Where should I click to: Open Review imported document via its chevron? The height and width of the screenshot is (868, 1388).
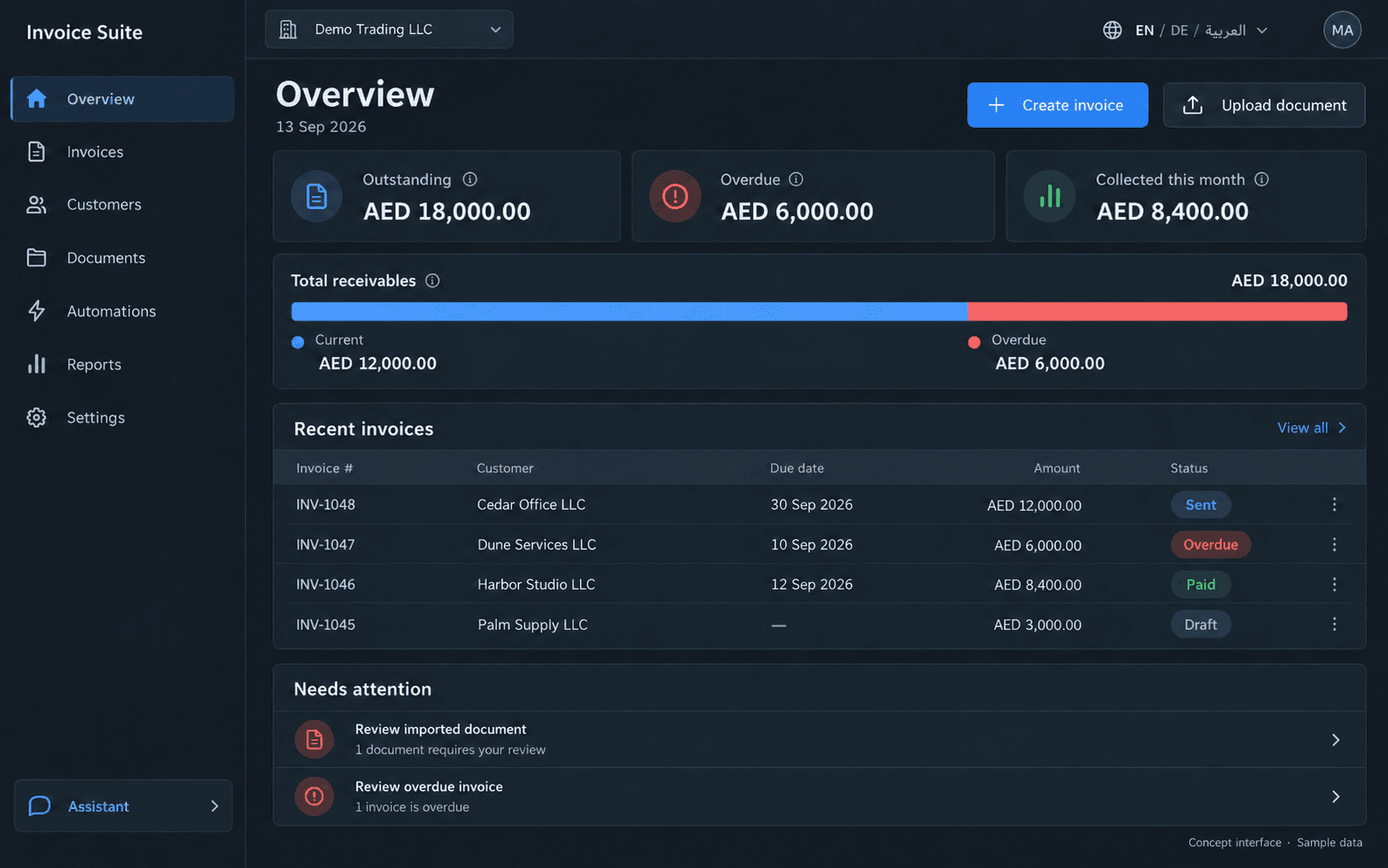[x=1335, y=740]
